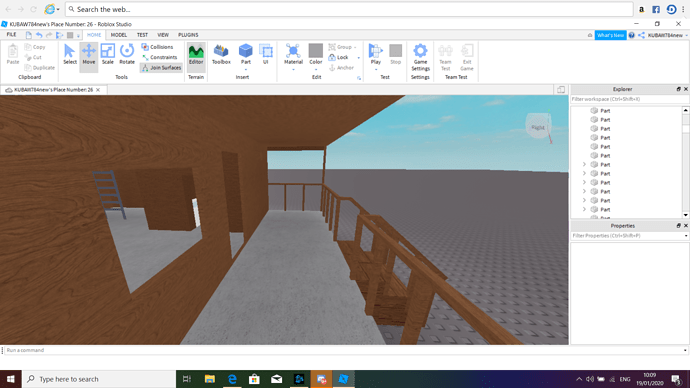Click the Copy command

click(35, 47)
